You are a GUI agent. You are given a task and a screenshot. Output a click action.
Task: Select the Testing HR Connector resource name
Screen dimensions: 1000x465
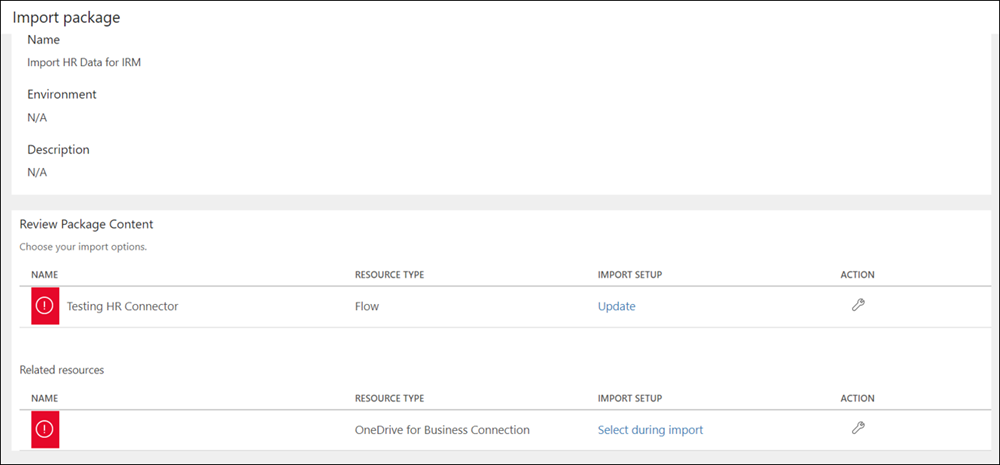tap(122, 306)
